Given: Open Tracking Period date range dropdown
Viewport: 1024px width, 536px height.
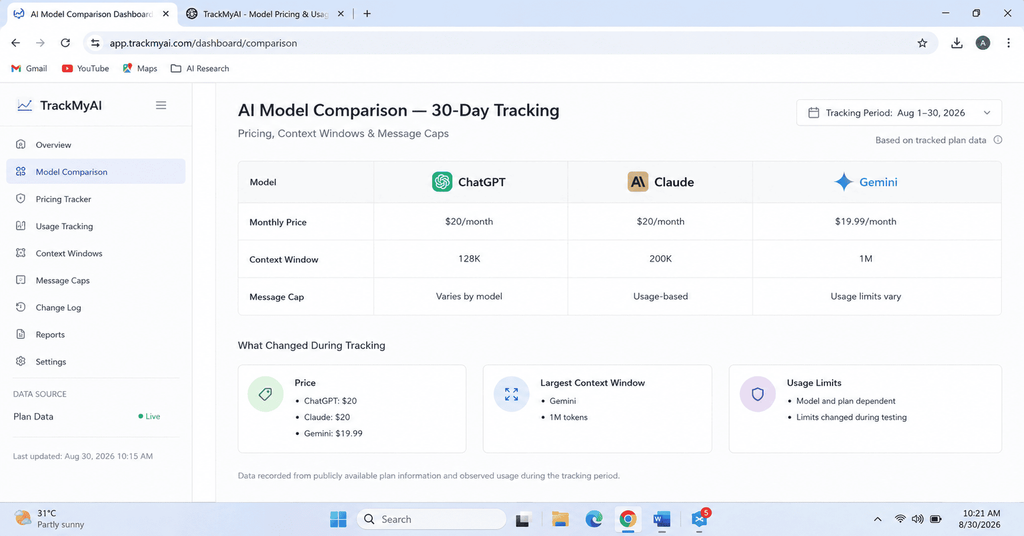Looking at the screenshot, I should (899, 113).
